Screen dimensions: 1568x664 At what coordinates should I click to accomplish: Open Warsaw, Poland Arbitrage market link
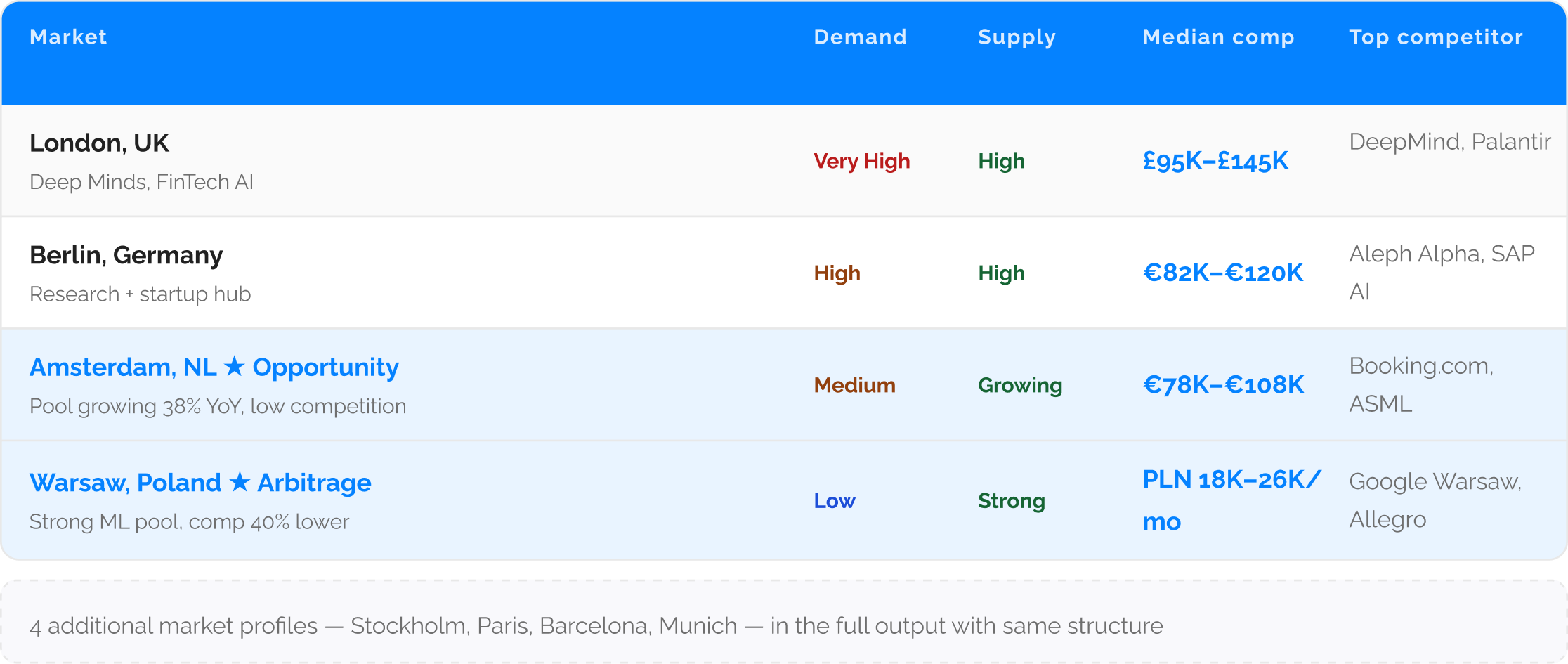(200, 483)
